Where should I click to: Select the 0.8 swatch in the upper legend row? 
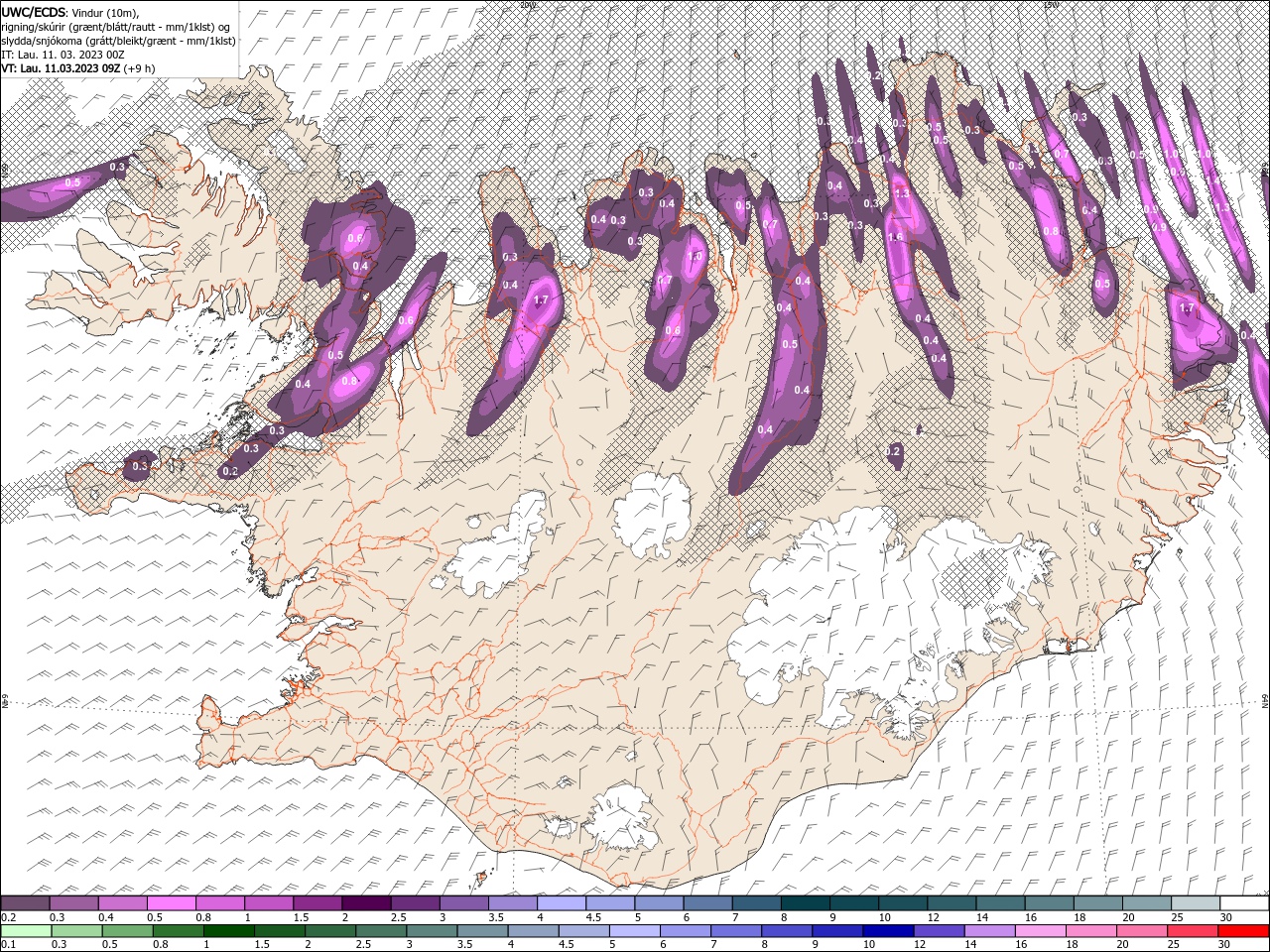point(219,902)
